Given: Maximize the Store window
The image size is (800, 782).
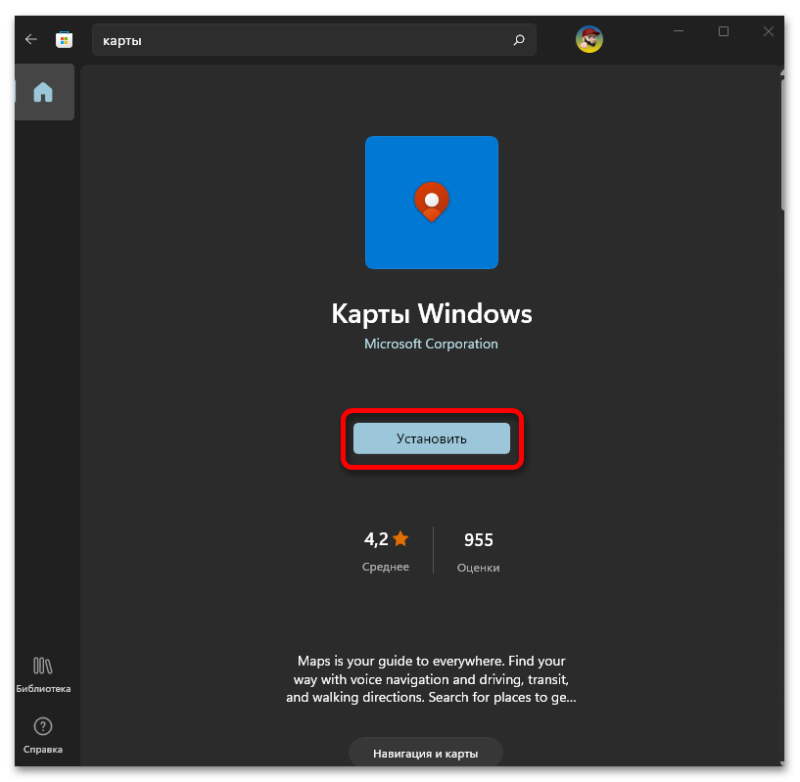Looking at the screenshot, I should 723,31.
